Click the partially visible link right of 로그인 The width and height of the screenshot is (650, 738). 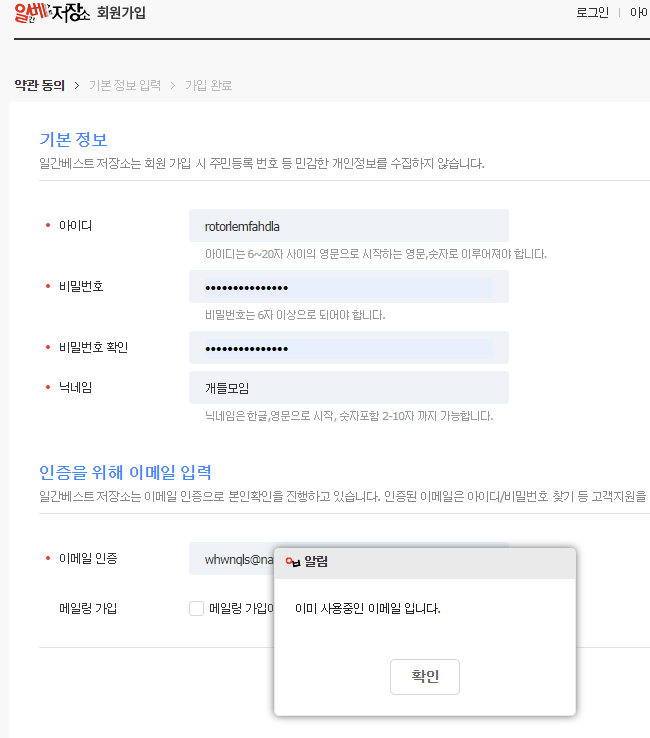point(639,13)
